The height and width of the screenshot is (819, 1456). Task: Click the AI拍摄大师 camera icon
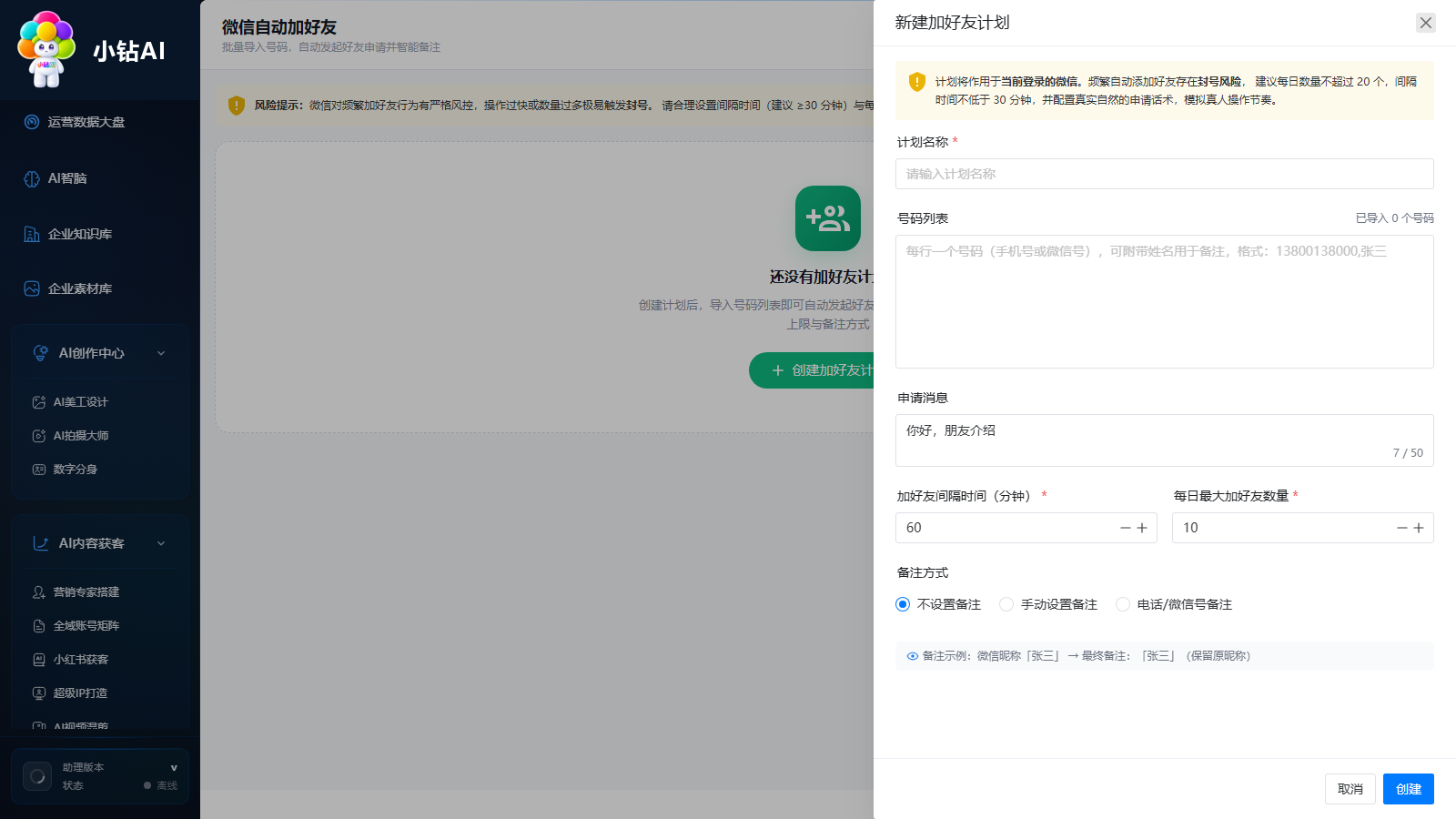point(39,436)
